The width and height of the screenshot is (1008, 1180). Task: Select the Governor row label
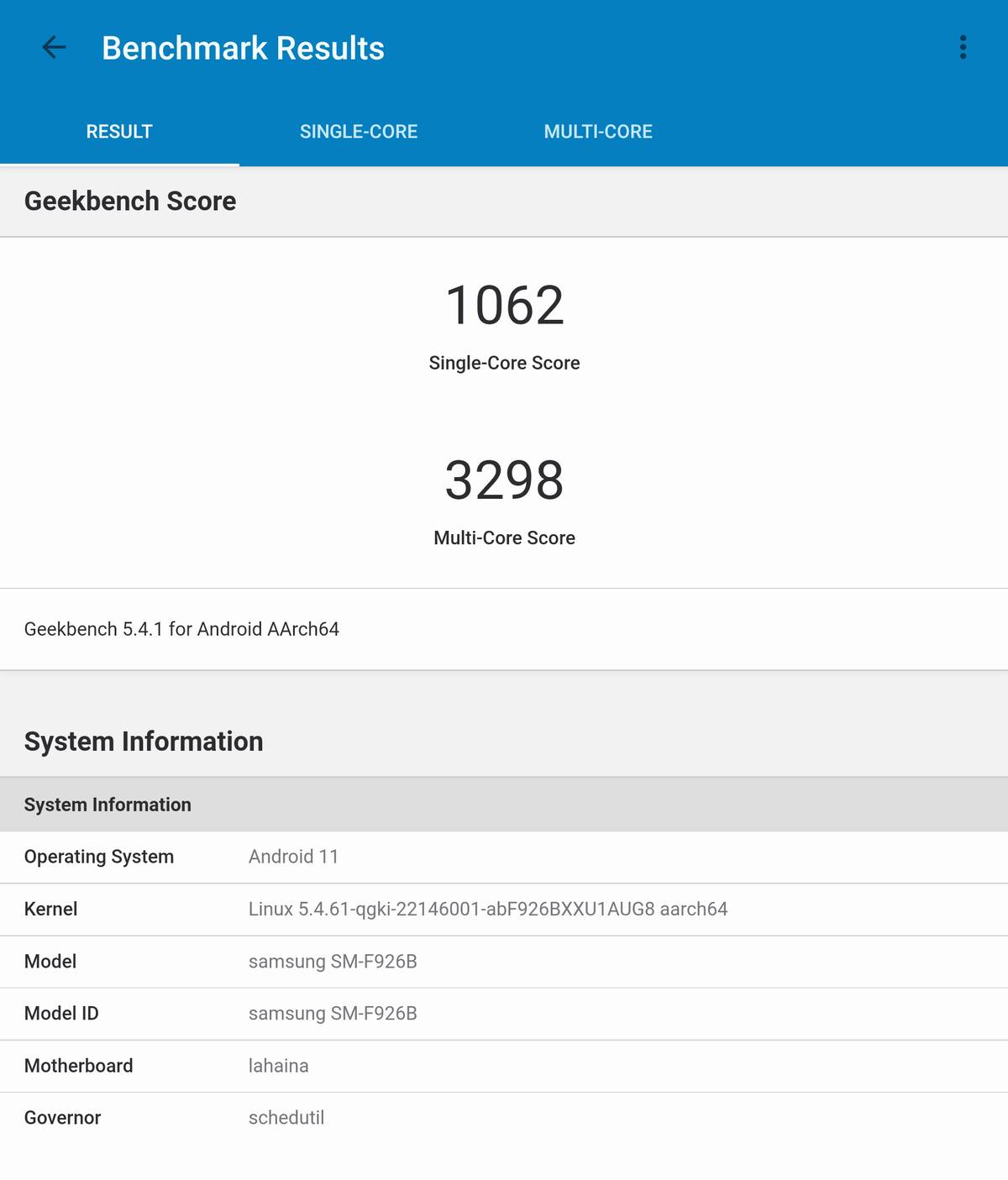point(62,1118)
